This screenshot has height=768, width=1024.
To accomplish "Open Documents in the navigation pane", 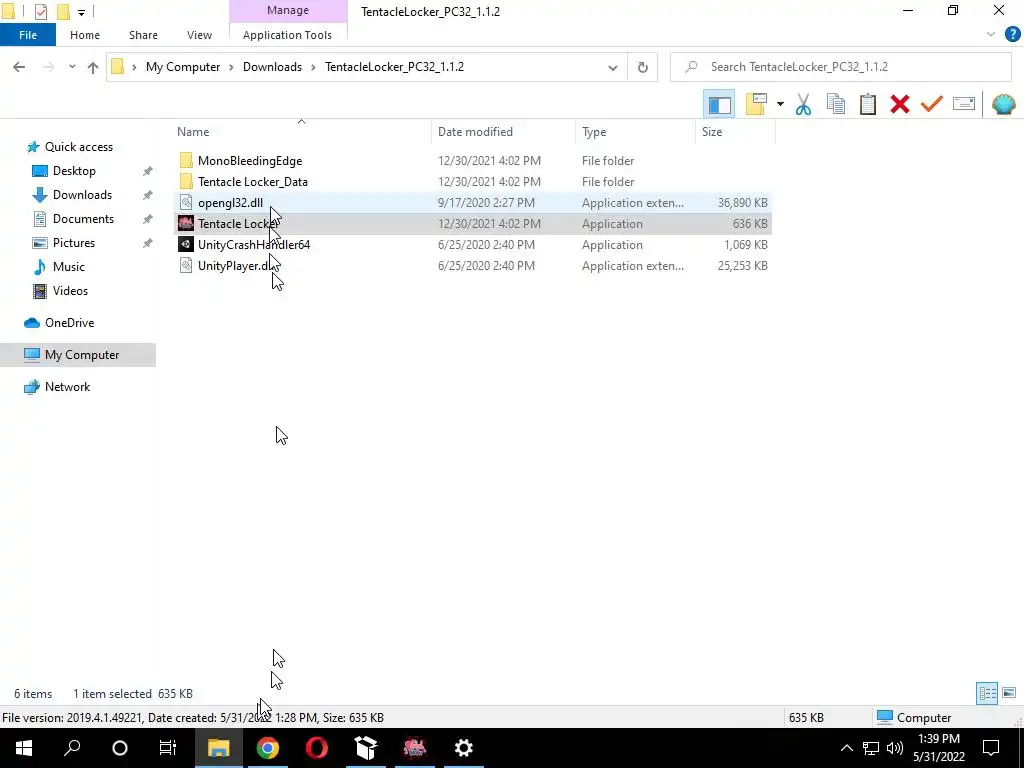I will point(84,219).
